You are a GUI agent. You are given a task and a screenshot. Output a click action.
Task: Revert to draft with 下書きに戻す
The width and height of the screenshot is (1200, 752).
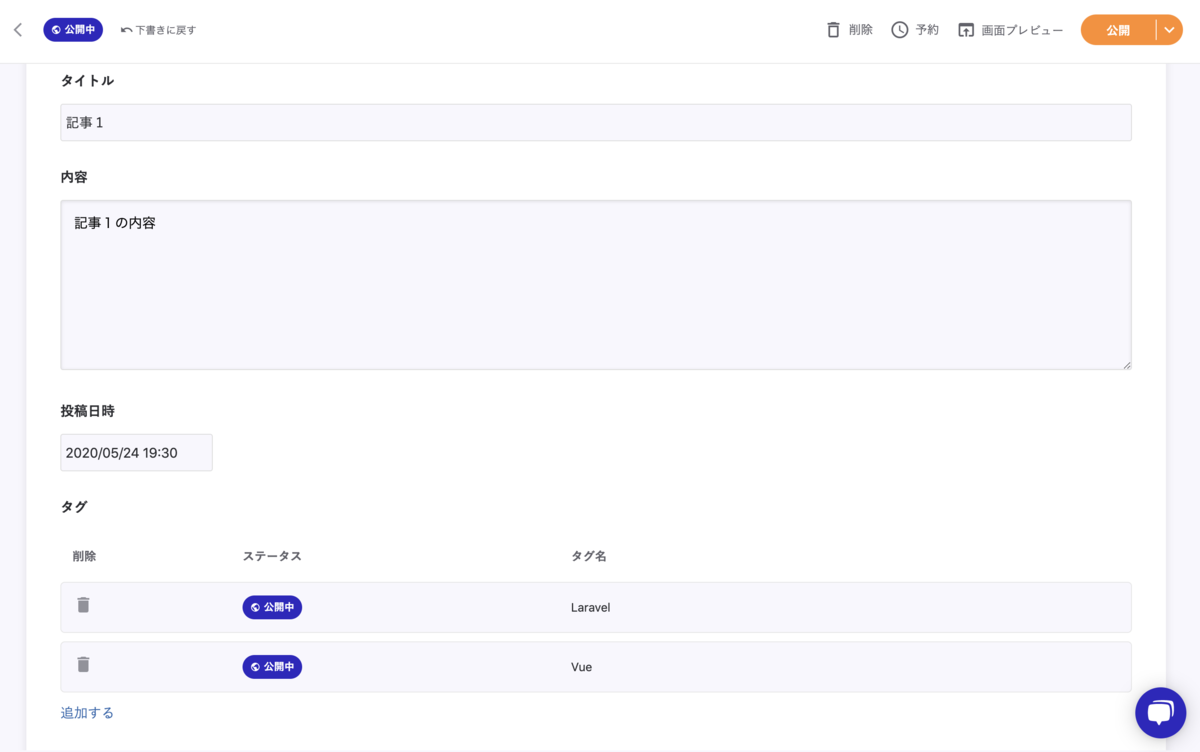[x=158, y=30]
